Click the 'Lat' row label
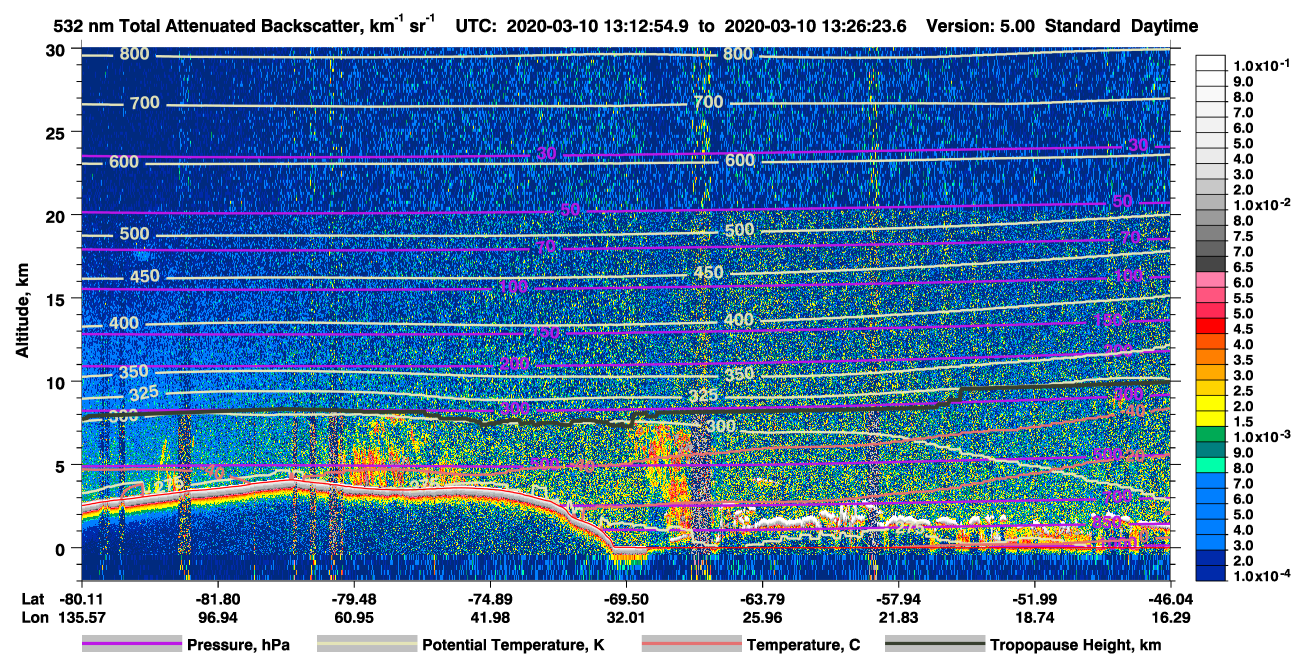1300x667 pixels. tap(32, 598)
